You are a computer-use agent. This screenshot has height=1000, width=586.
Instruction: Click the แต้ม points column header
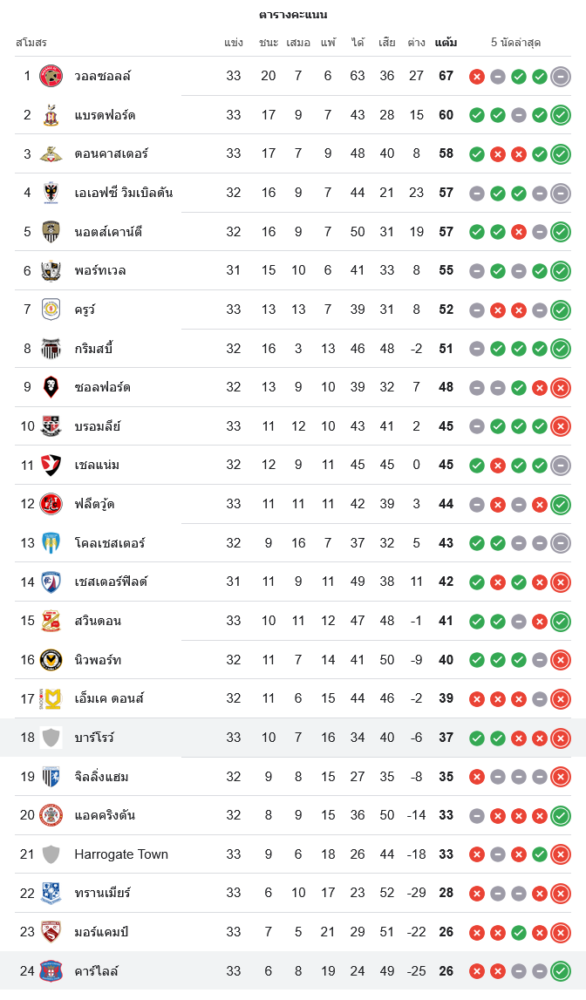[x=446, y=43]
